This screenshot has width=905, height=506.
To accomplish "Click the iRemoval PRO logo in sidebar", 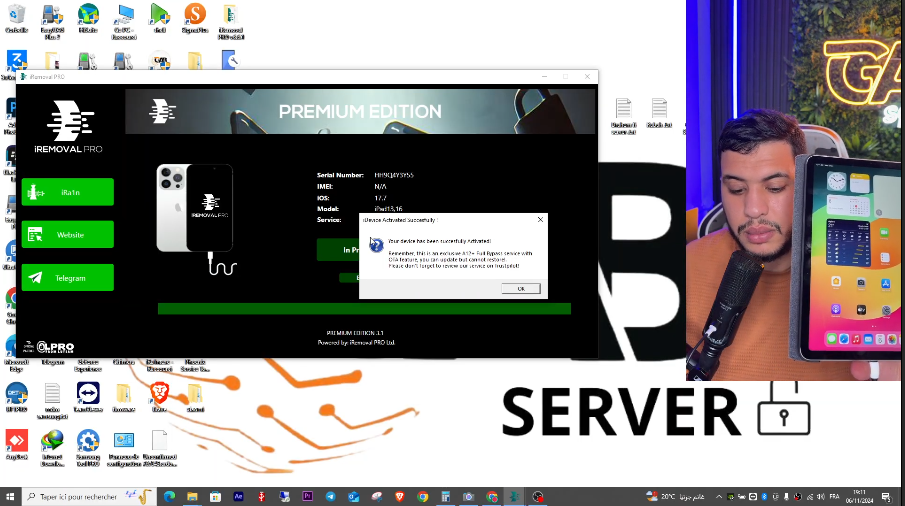I will pos(69,127).
